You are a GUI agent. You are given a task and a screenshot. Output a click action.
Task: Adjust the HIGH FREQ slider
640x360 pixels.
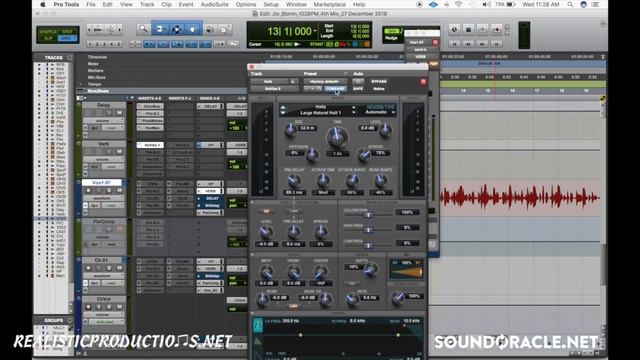[369, 229]
